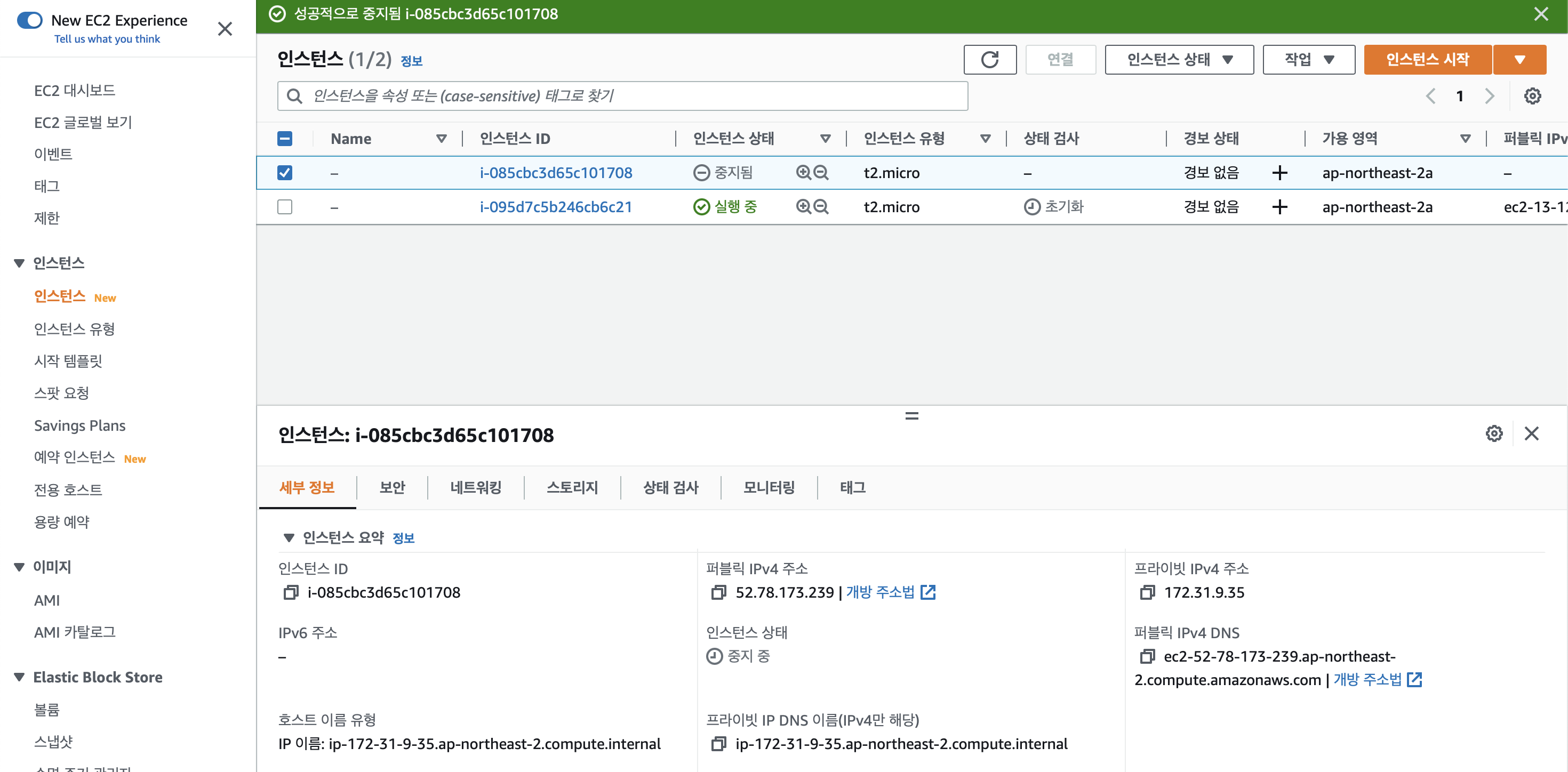
Task: Open the 작업 actions dropdown
Action: pyautogui.click(x=1309, y=60)
